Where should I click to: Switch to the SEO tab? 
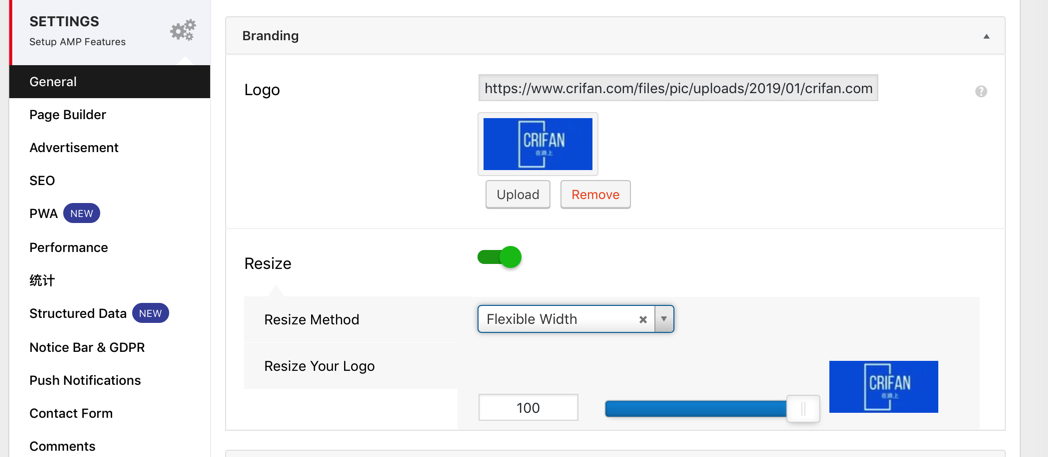click(42, 181)
